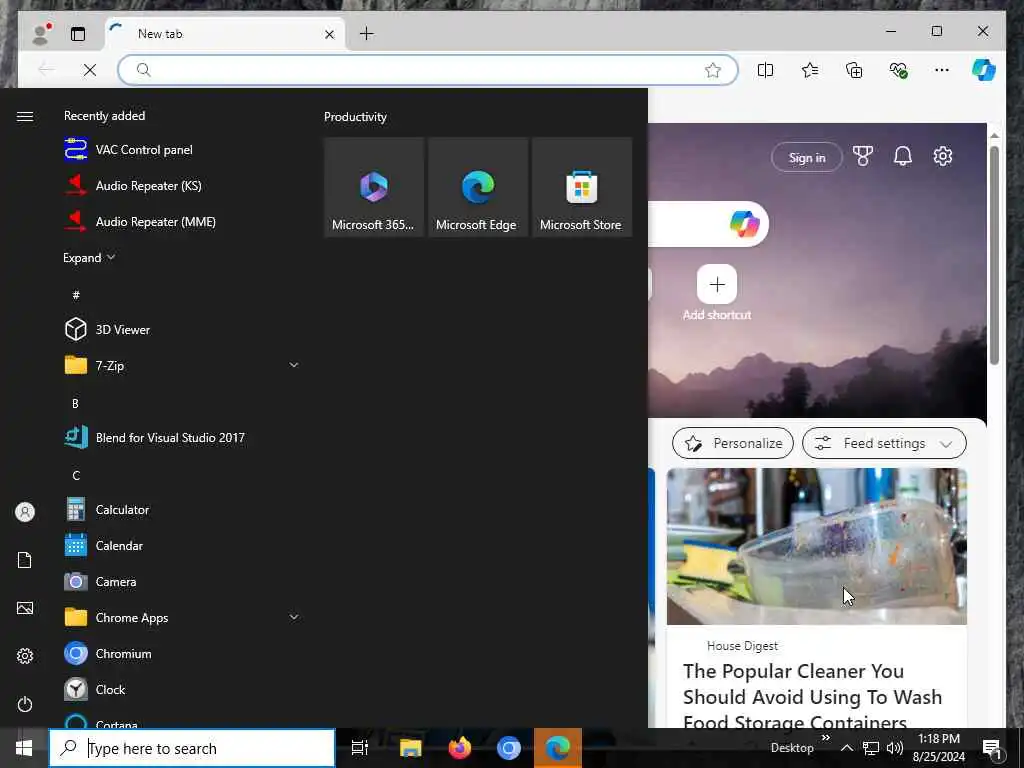
Task: Launch Chromium from the app list
Action: coord(182,653)
